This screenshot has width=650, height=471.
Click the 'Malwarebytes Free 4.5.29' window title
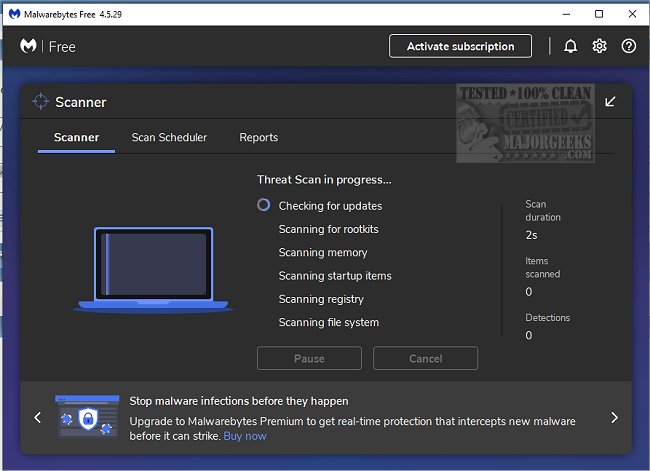73,15
